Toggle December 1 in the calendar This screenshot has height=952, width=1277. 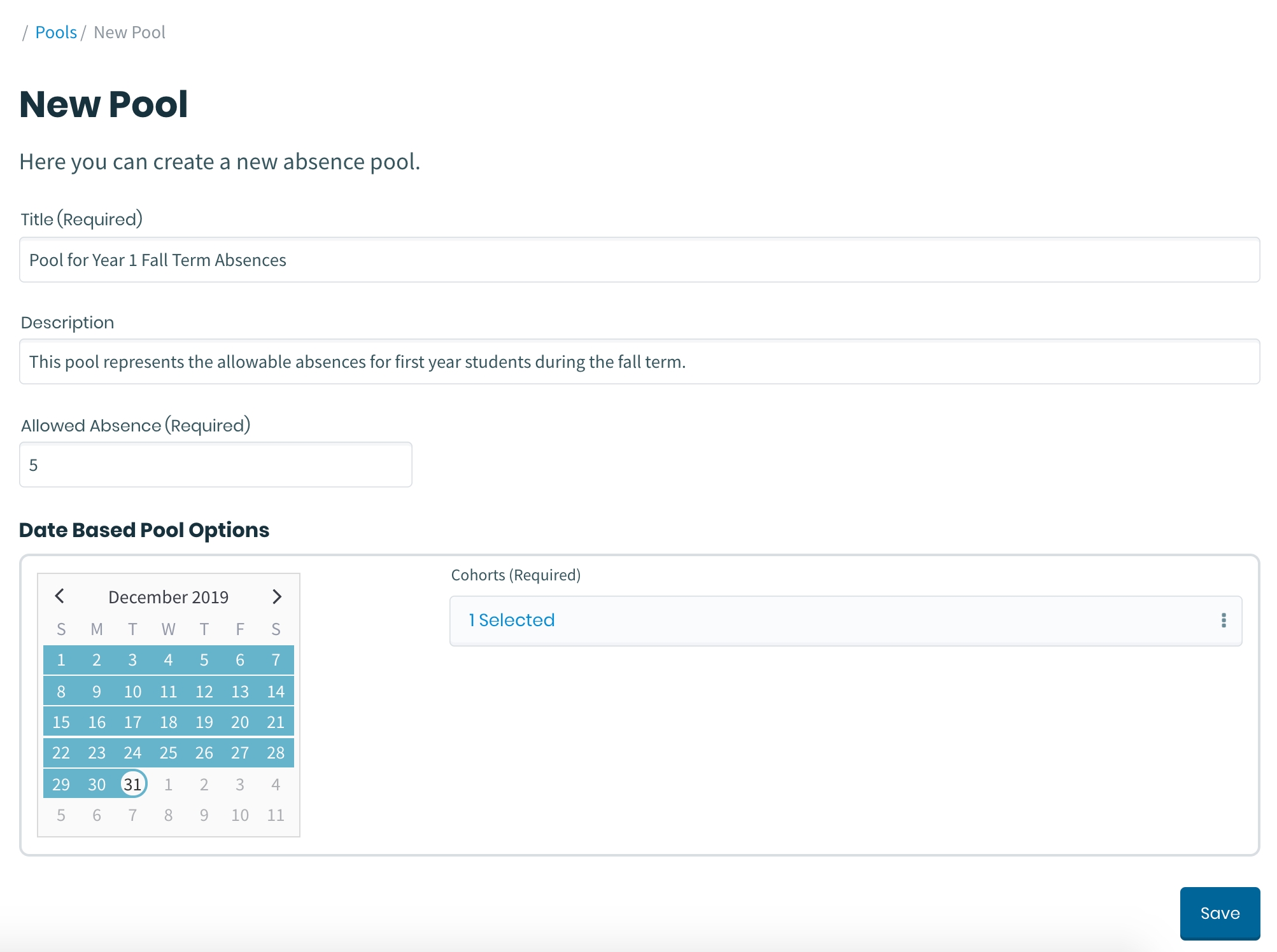click(61, 660)
